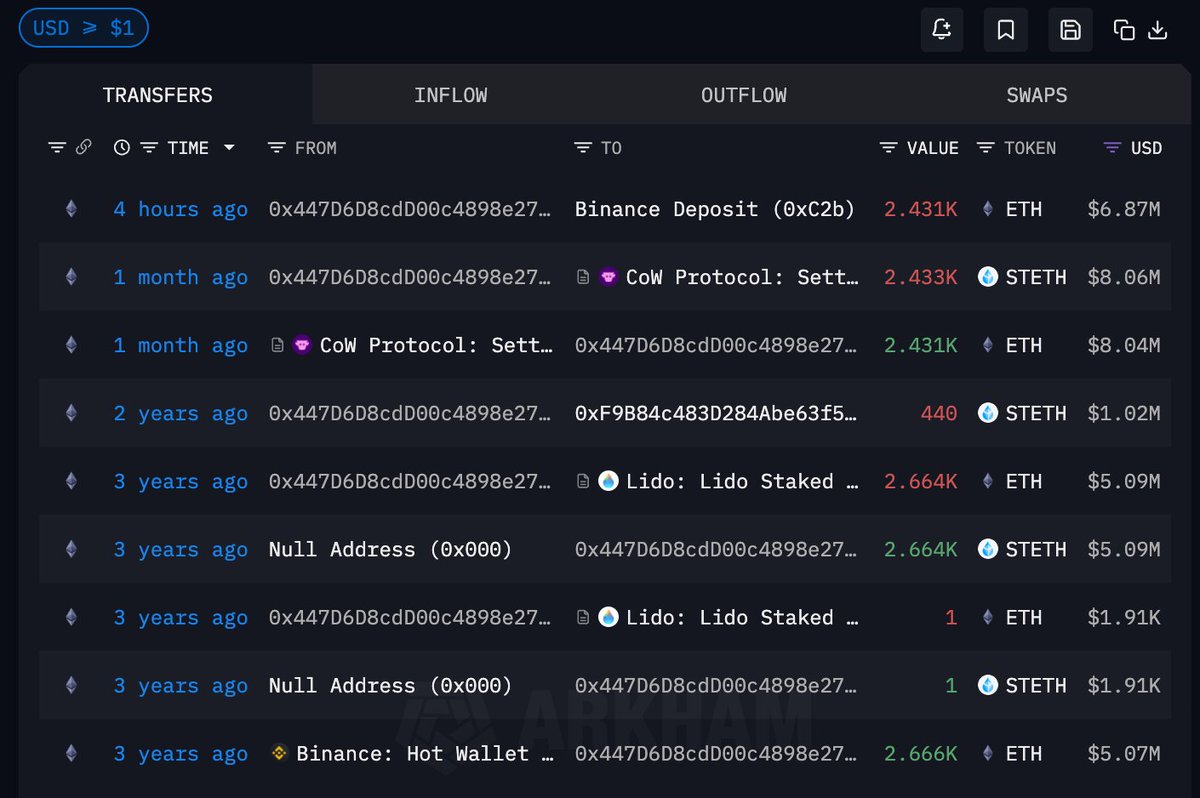The height and width of the screenshot is (798, 1200).
Task: Click 0xF9B84c483D284Abe63f5 recipient address
Action: coord(716,414)
